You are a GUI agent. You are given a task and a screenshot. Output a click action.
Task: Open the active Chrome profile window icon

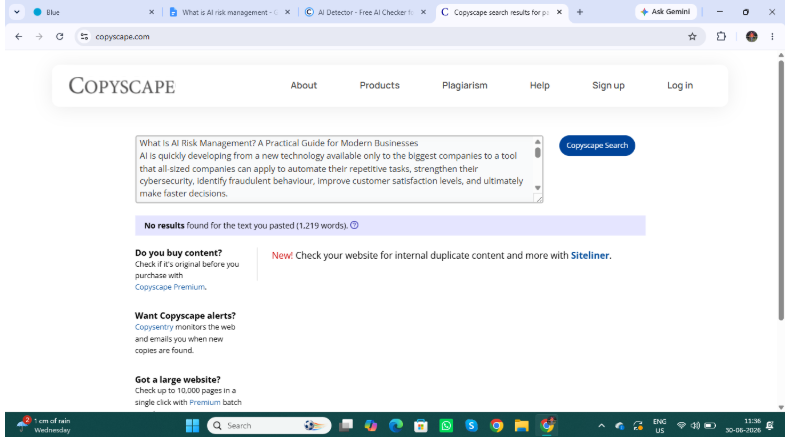click(547, 425)
